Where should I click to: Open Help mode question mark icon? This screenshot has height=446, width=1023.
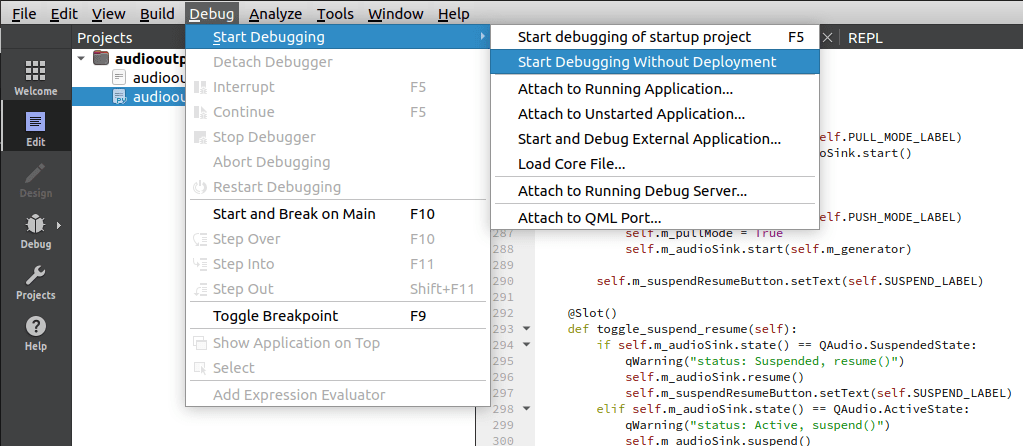35,333
